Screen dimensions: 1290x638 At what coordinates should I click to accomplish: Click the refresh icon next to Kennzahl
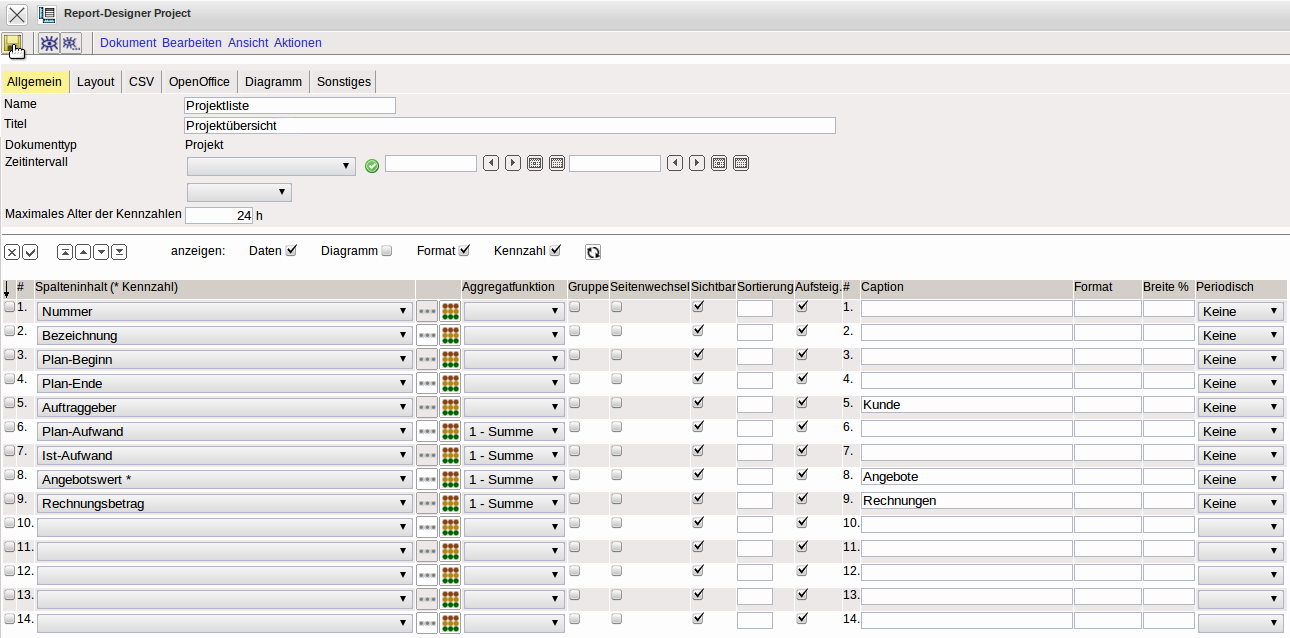[593, 252]
